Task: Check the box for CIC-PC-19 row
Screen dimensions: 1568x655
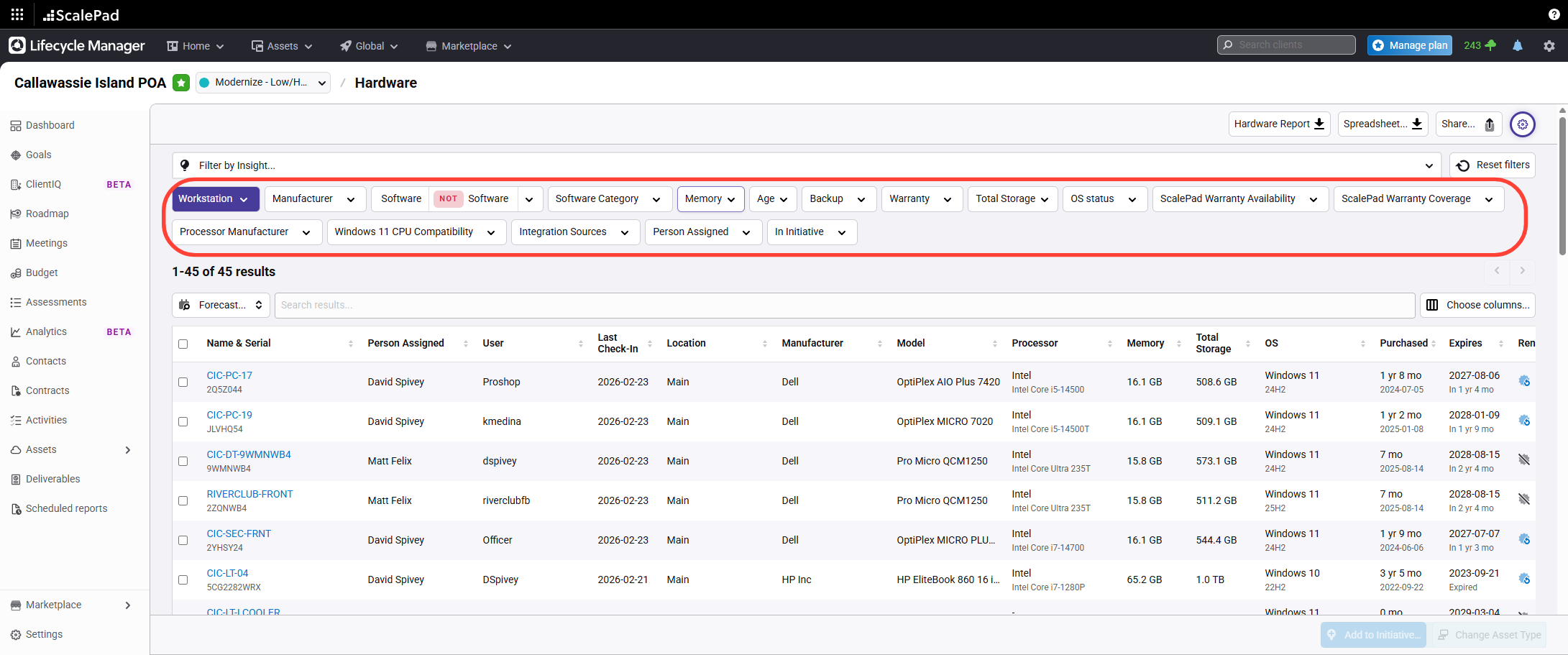Action: (183, 422)
